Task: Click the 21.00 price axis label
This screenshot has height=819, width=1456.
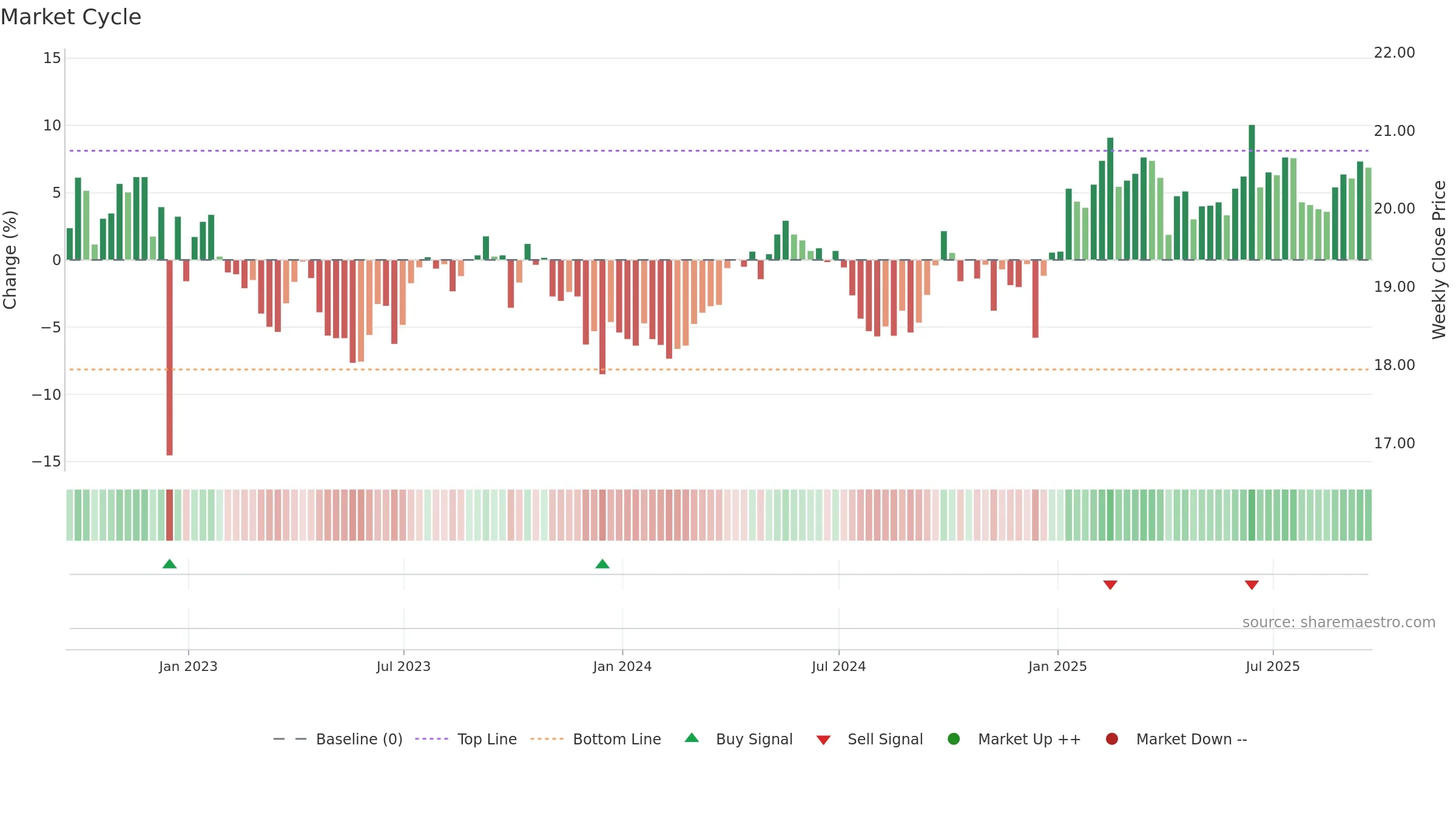Action: [1394, 131]
